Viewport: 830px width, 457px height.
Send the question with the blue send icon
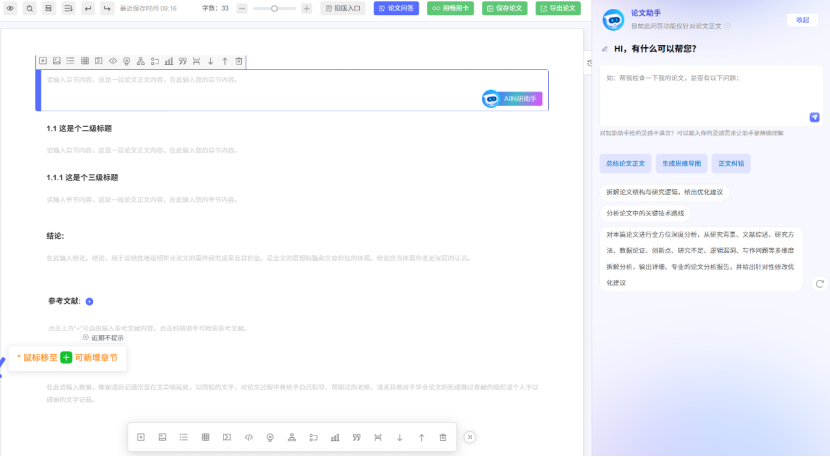[x=815, y=117]
